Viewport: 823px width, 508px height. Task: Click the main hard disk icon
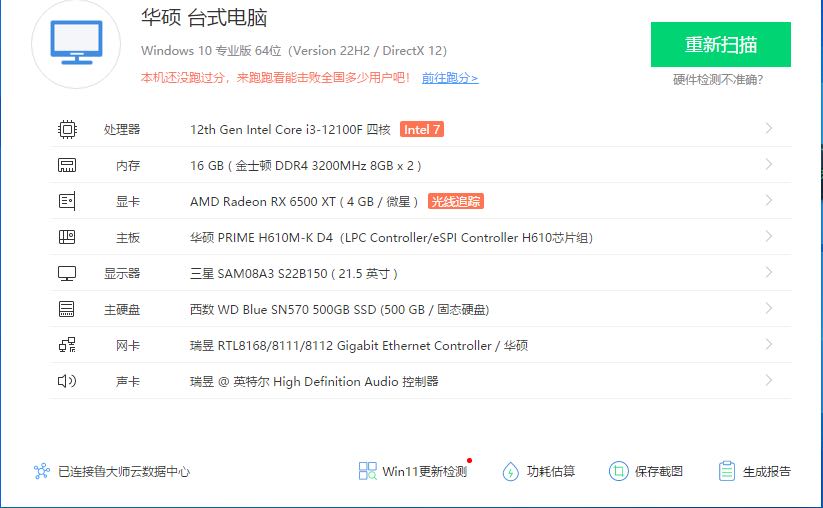[67, 309]
